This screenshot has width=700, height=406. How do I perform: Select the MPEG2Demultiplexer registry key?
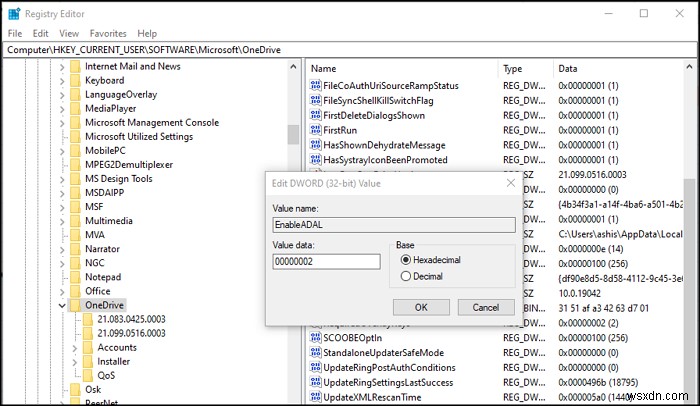(x=129, y=164)
